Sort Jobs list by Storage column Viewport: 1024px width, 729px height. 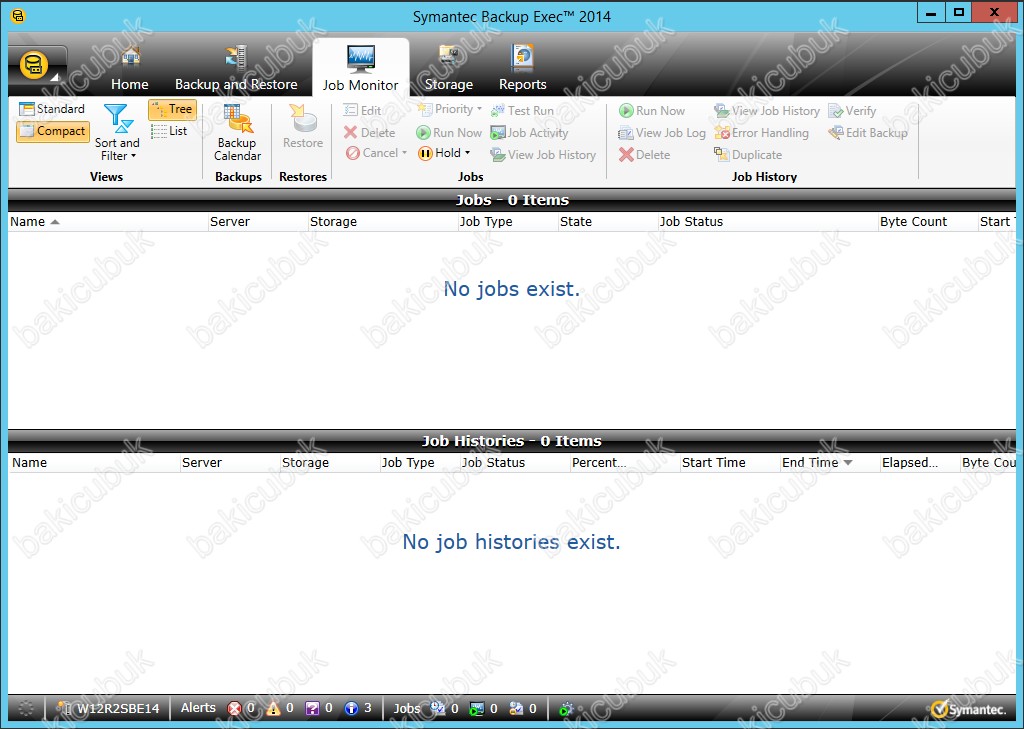click(383, 221)
